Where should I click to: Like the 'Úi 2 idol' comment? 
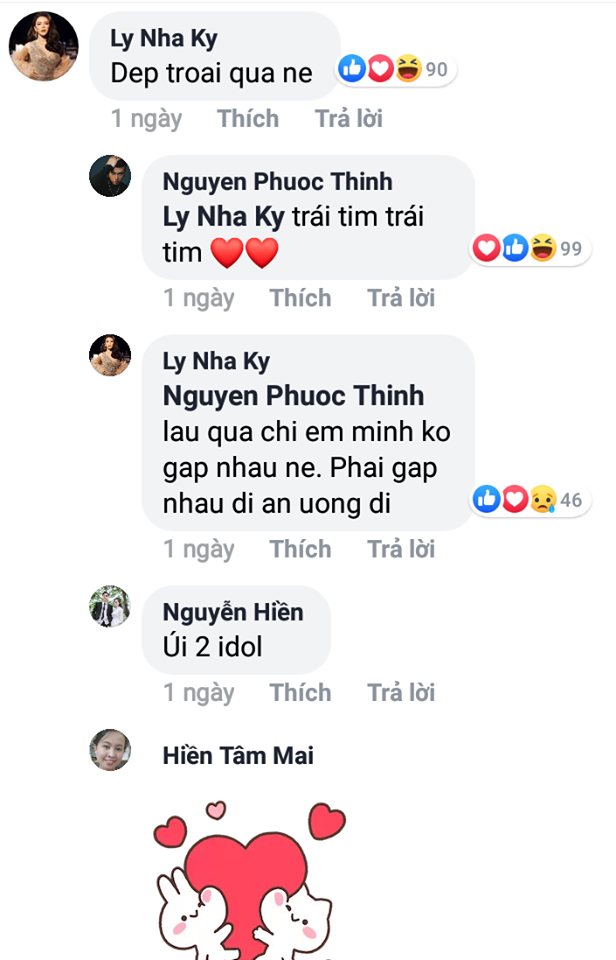(300, 692)
